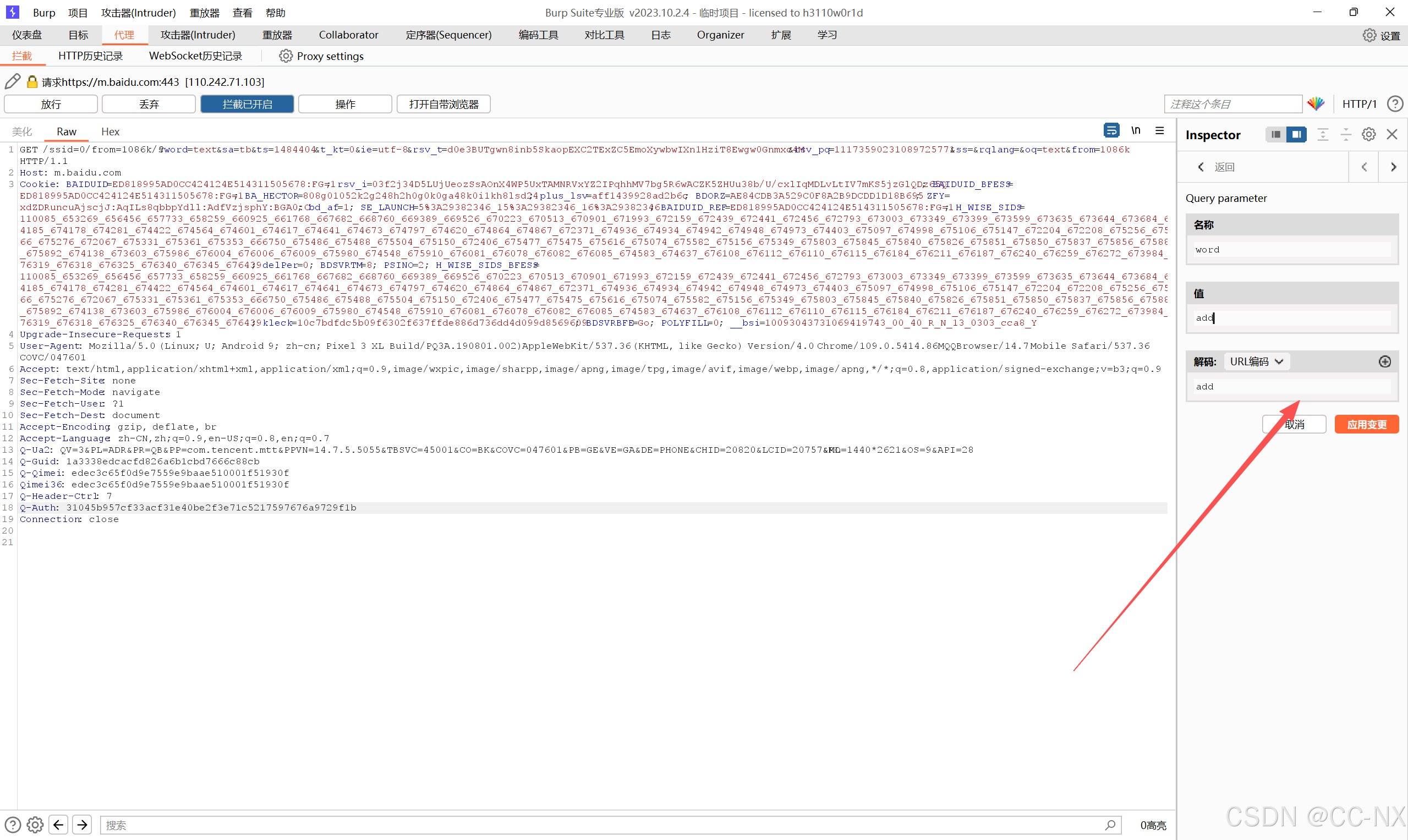Click the 放行 forward button

[51, 104]
